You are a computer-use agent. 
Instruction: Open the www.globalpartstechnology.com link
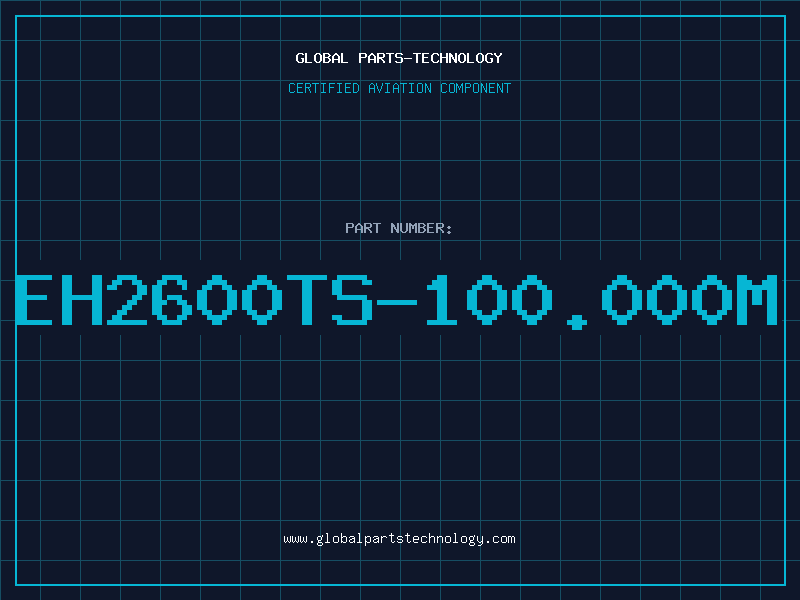(x=399, y=539)
